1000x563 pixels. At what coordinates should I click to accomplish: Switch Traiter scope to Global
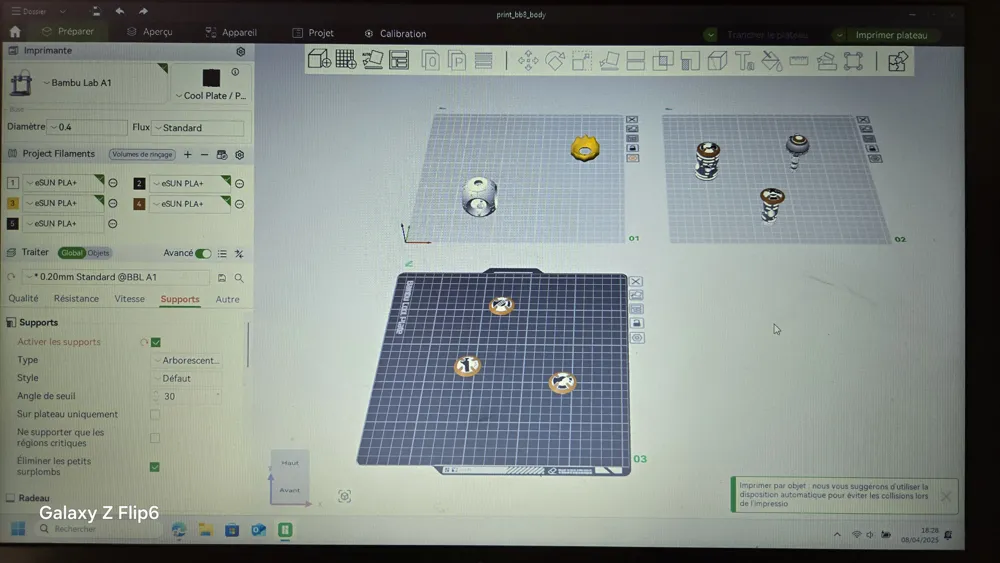(x=71, y=253)
